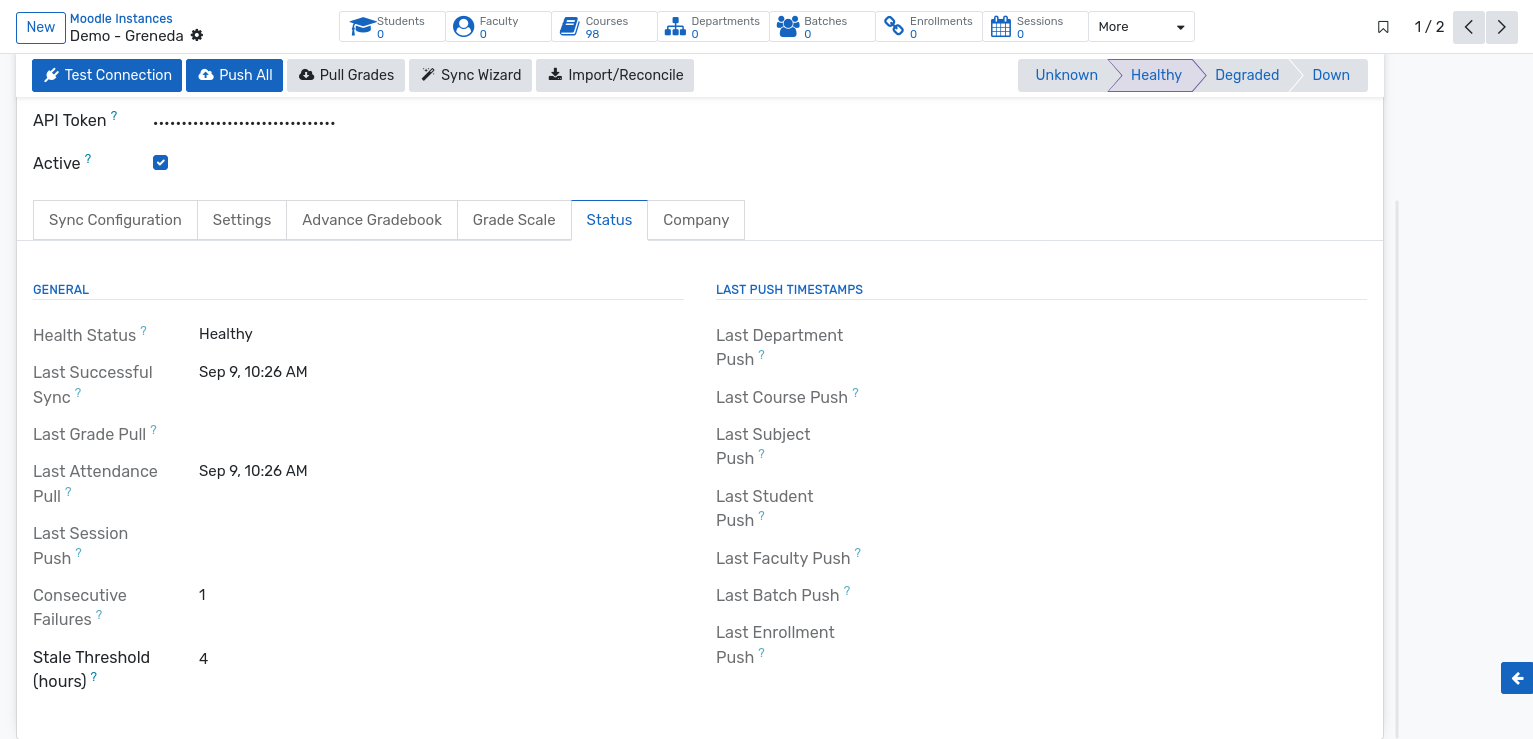Image resolution: width=1533 pixels, height=739 pixels.
Task: Open the Students stat button
Action: pos(392,27)
